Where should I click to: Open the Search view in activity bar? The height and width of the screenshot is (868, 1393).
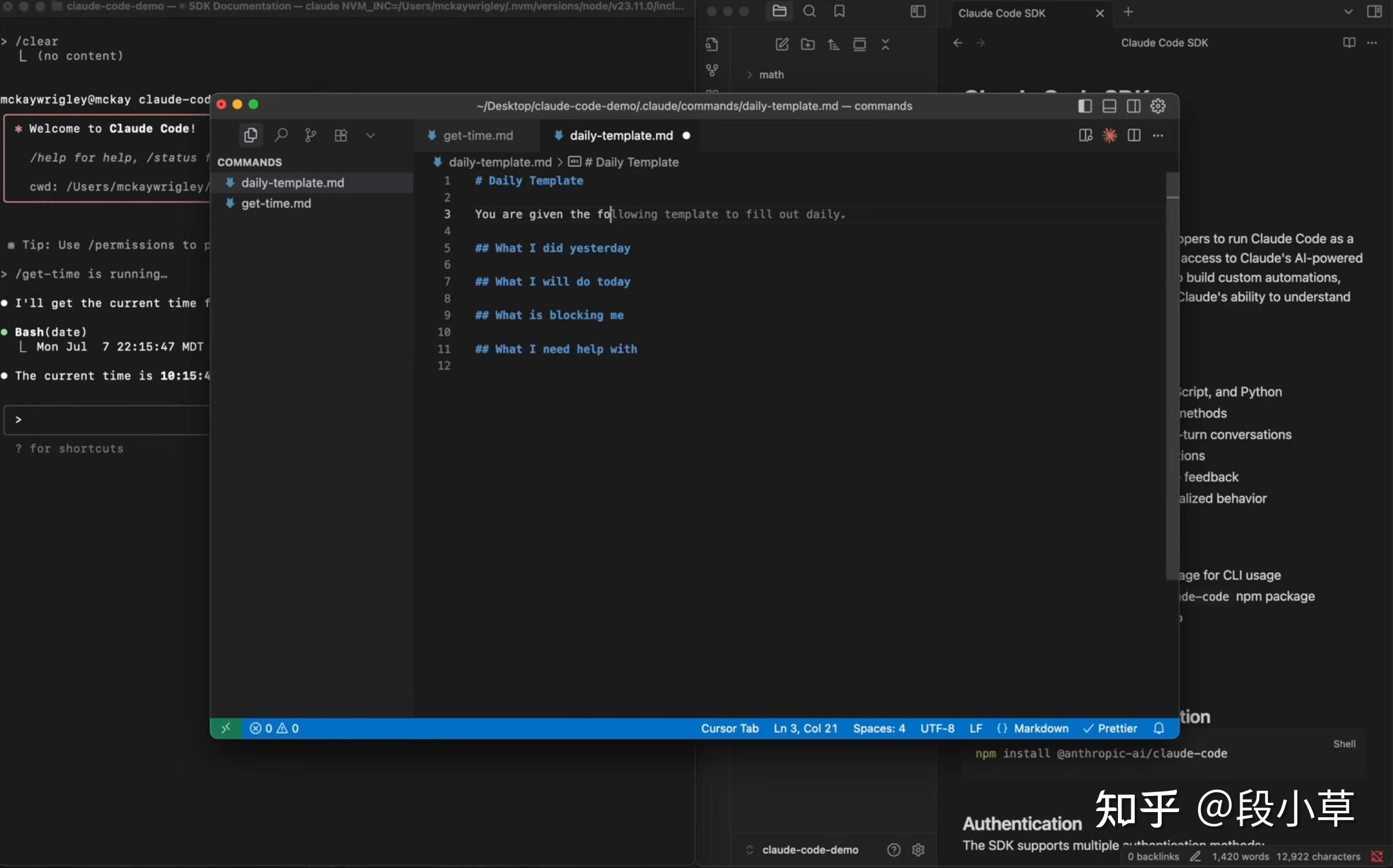tap(281, 135)
